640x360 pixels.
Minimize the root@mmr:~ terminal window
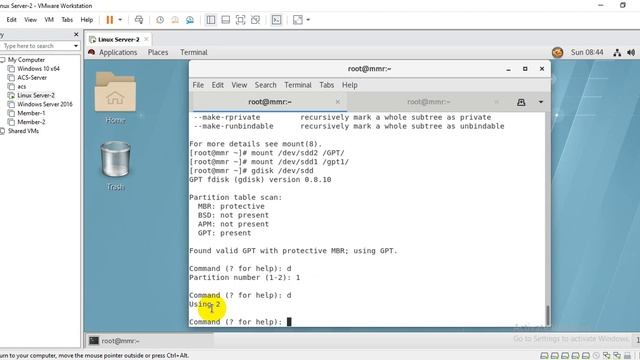[x=509, y=69]
